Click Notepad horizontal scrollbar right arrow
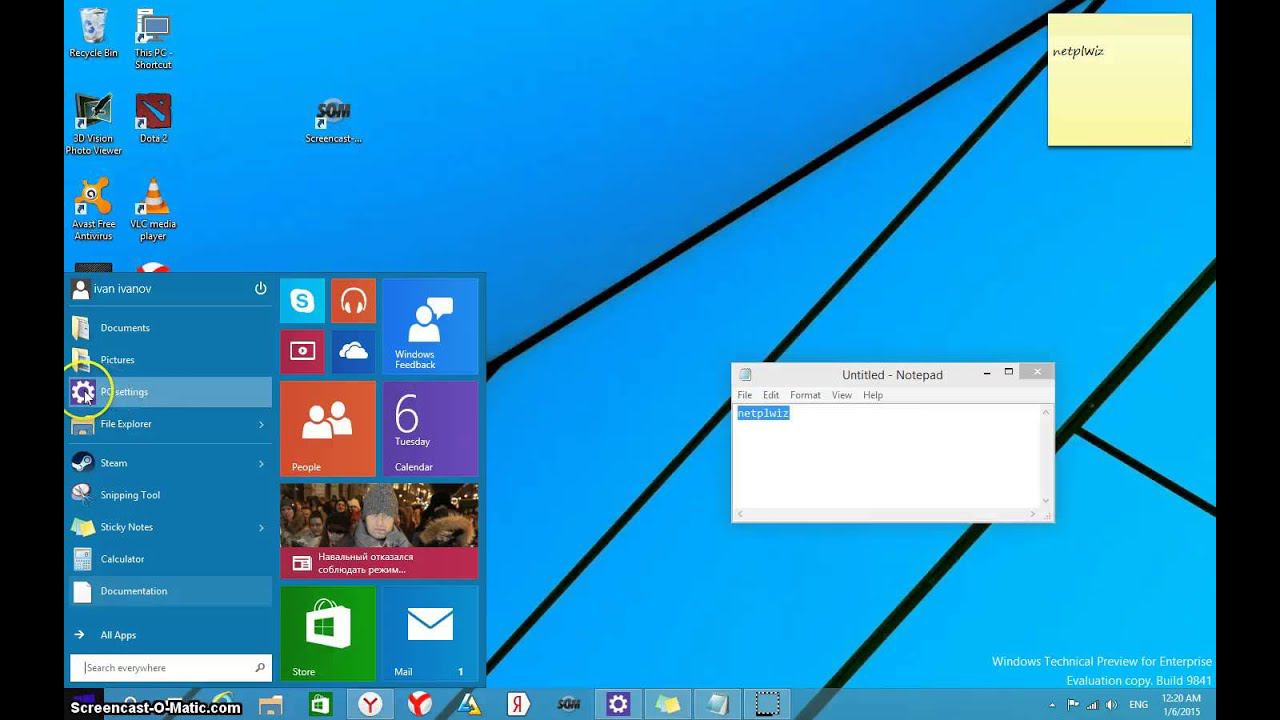 click(x=1033, y=514)
